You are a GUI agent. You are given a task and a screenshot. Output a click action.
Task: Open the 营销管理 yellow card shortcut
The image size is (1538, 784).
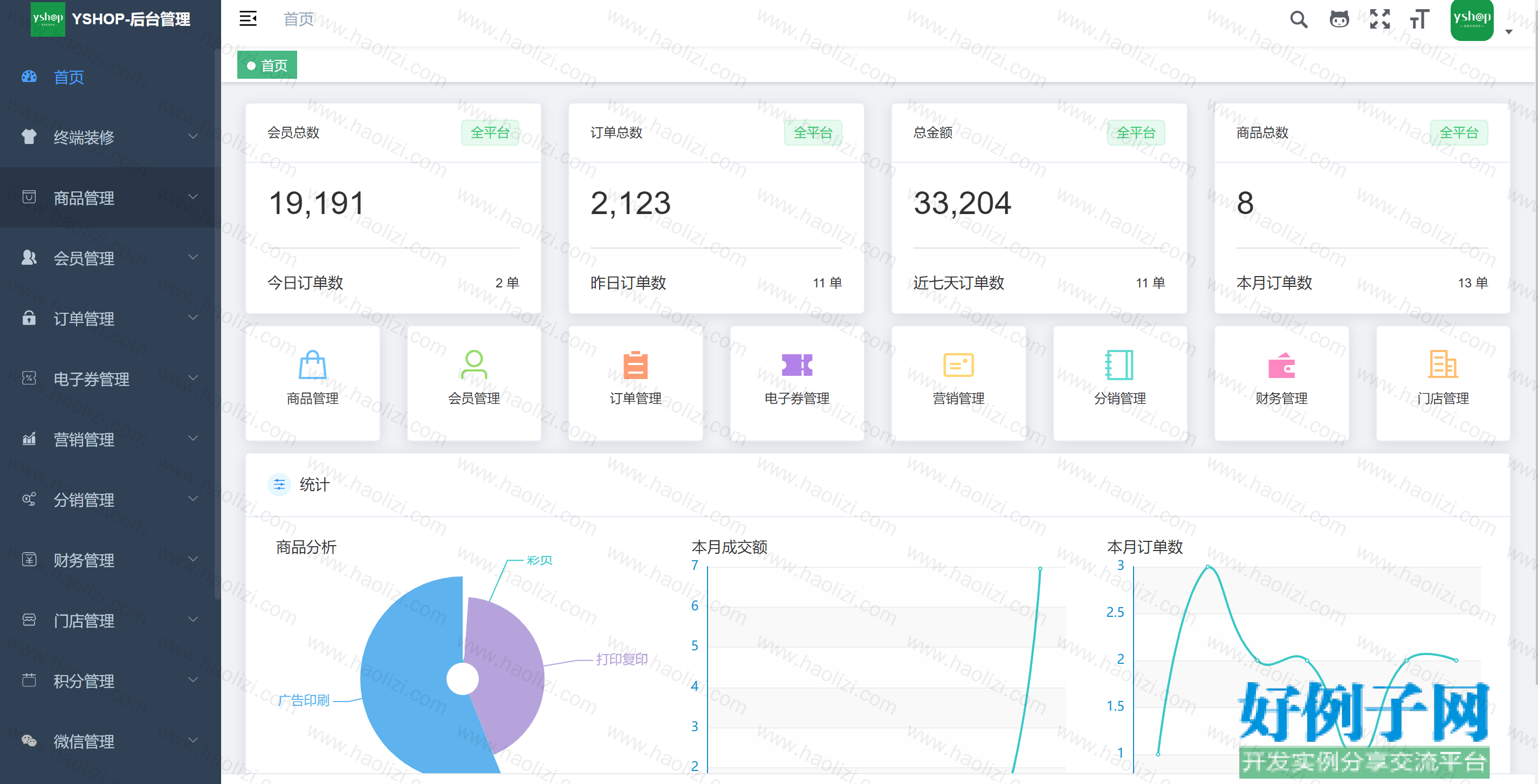coord(958,383)
